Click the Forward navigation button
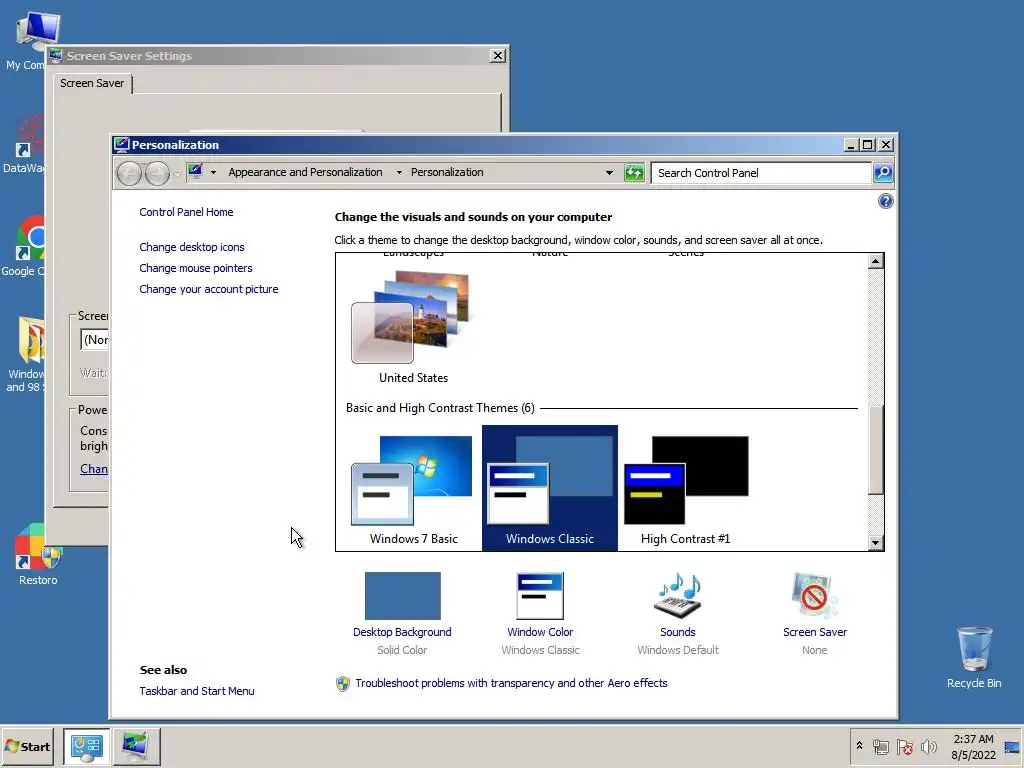The height and width of the screenshot is (768, 1024). [x=157, y=173]
